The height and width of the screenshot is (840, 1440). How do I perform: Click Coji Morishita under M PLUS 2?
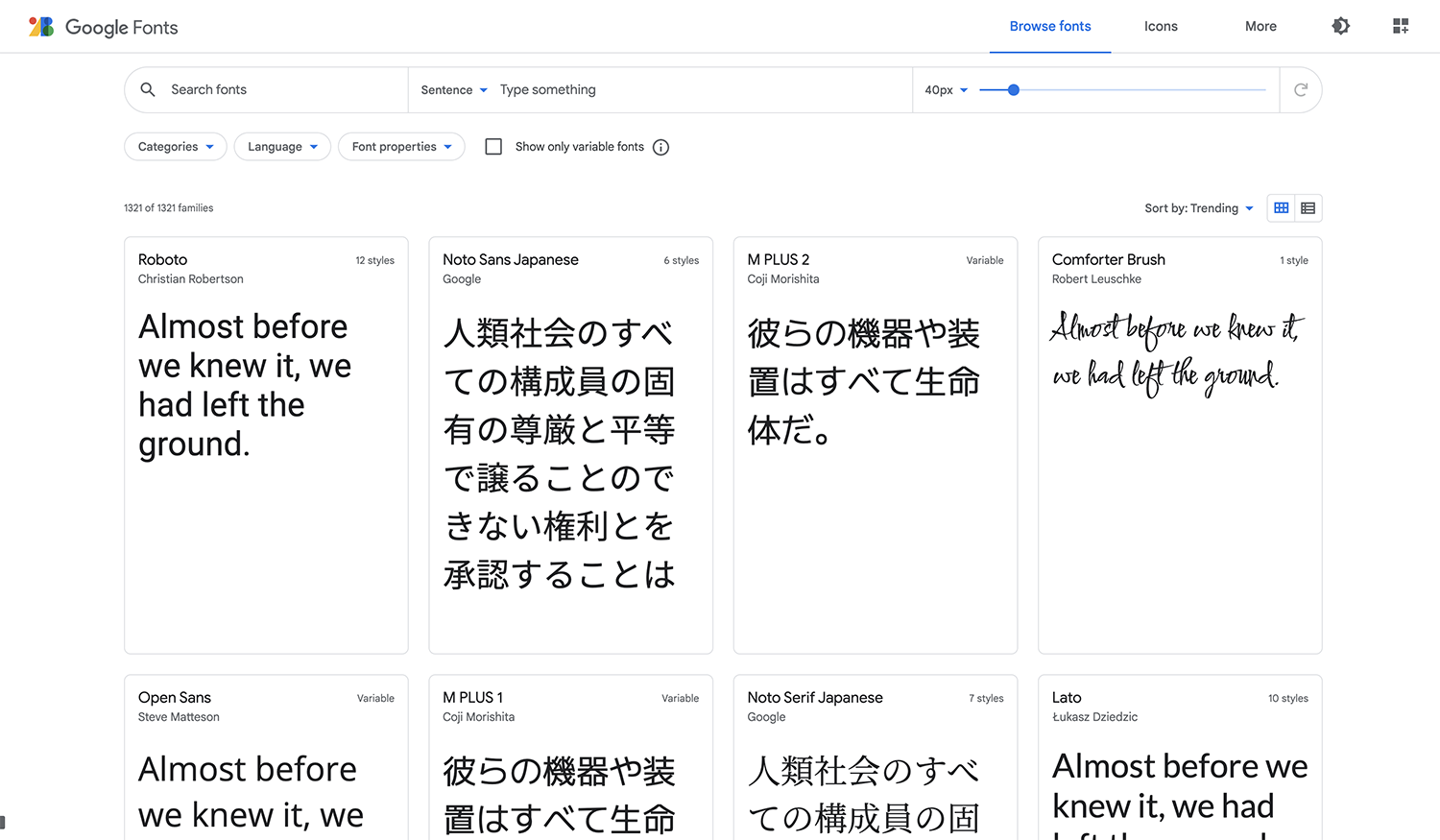783,279
